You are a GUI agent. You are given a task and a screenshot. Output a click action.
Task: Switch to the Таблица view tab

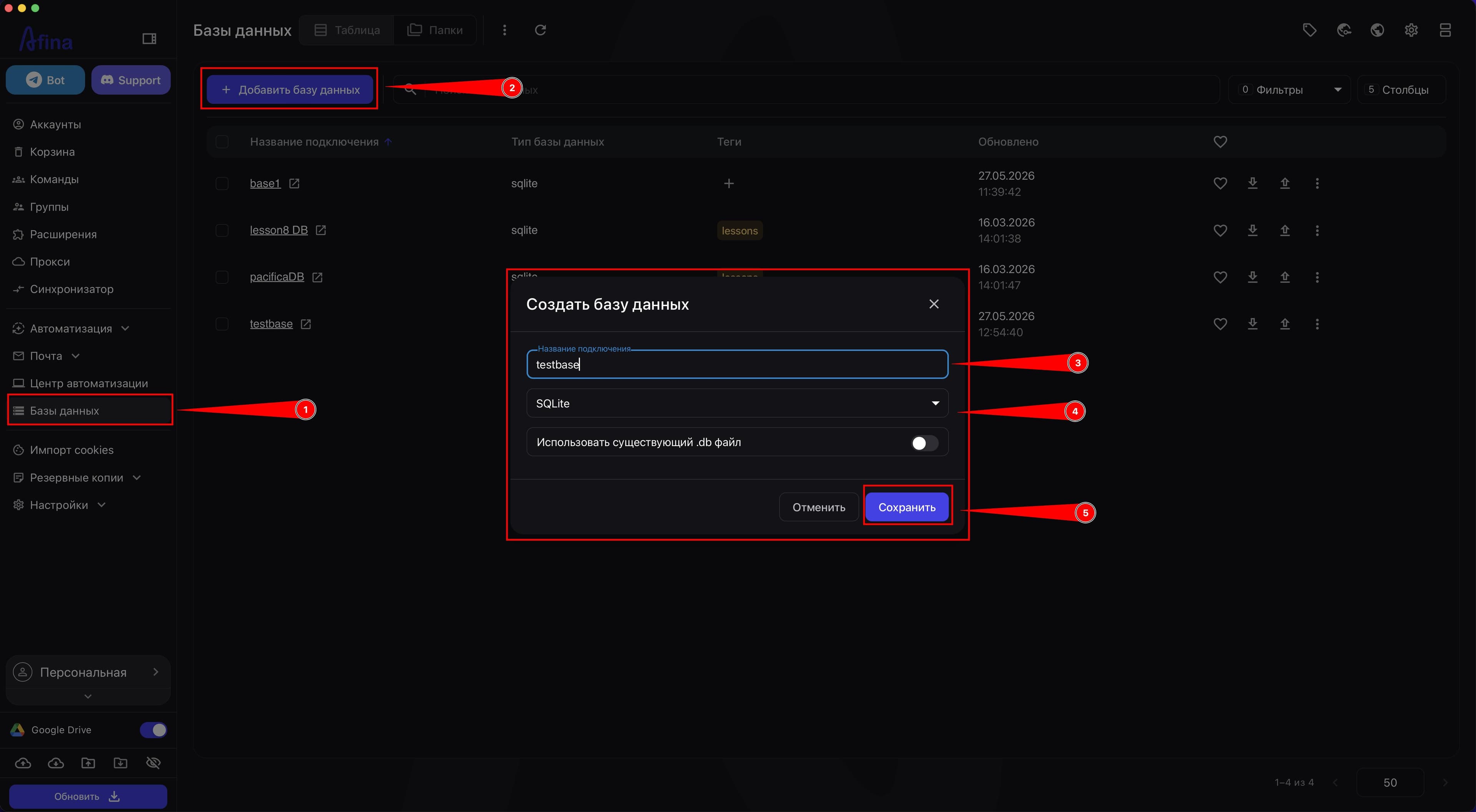[x=347, y=30]
